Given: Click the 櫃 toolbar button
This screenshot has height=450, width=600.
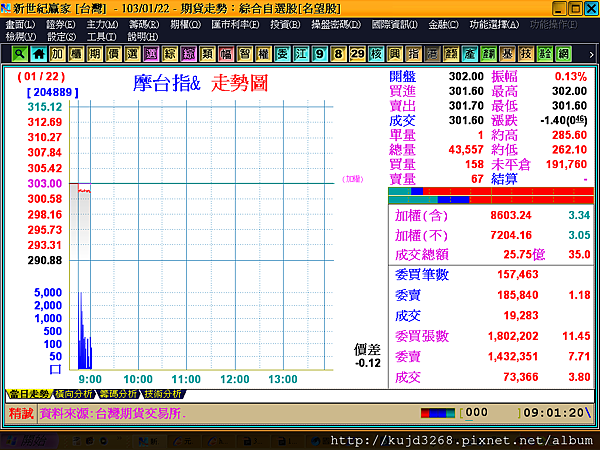Looking at the screenshot, I should click(x=76, y=54).
